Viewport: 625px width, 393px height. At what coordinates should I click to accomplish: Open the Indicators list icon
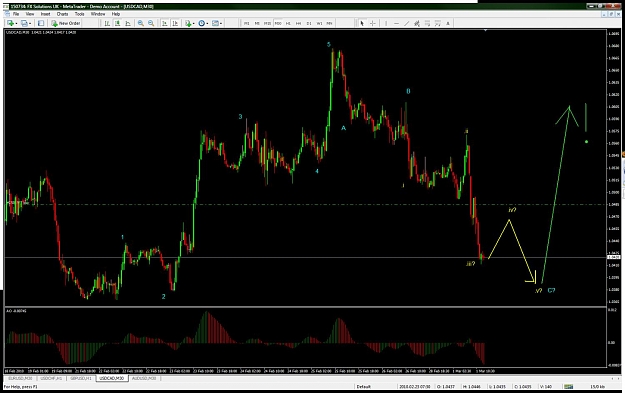(188, 24)
